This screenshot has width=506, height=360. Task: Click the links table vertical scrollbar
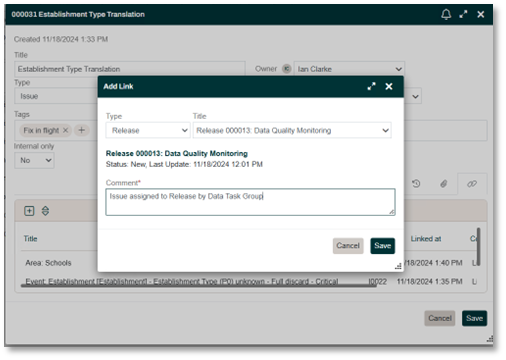[x=479, y=247]
